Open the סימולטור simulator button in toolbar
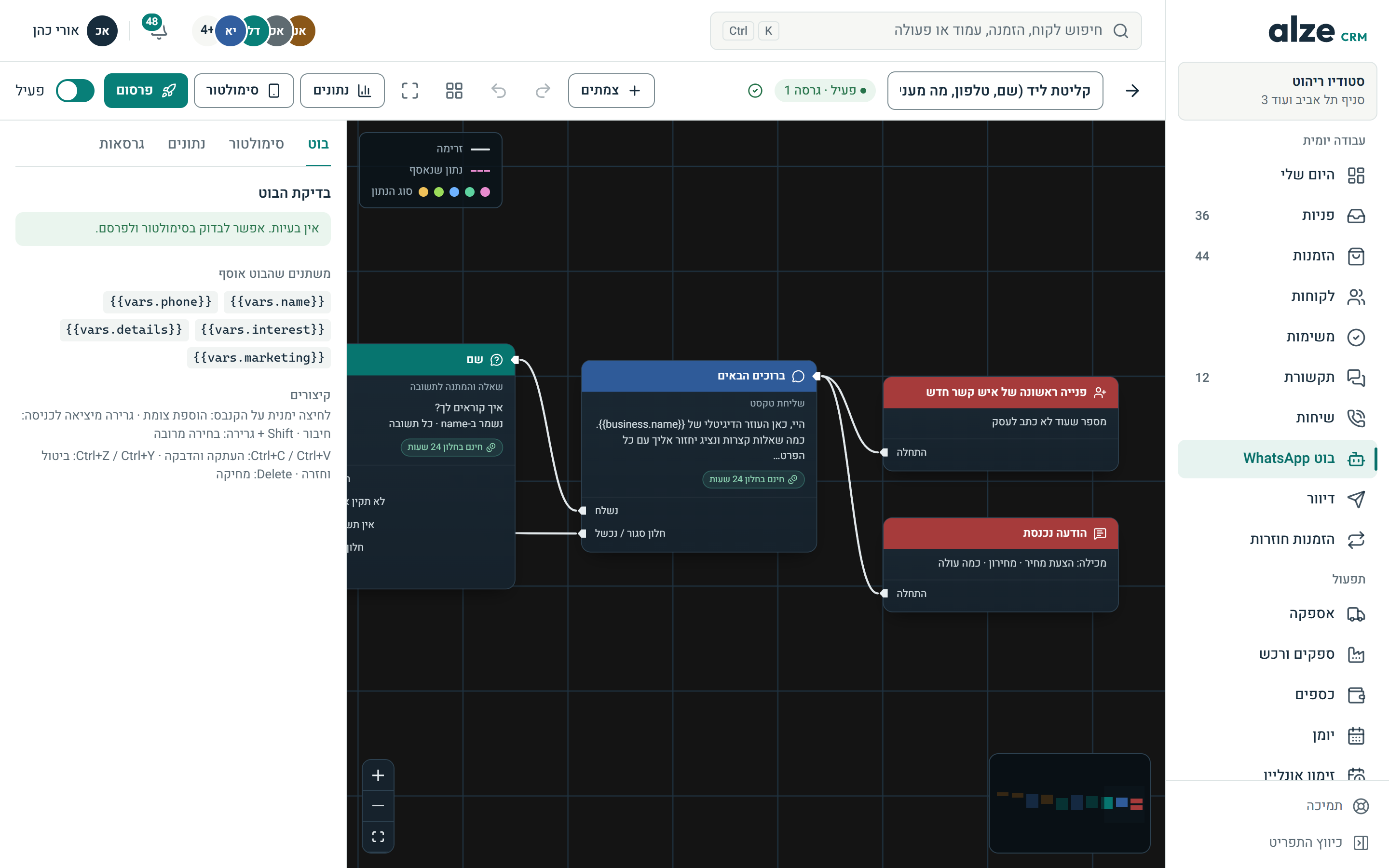This screenshot has width=1389, height=868. (244, 91)
